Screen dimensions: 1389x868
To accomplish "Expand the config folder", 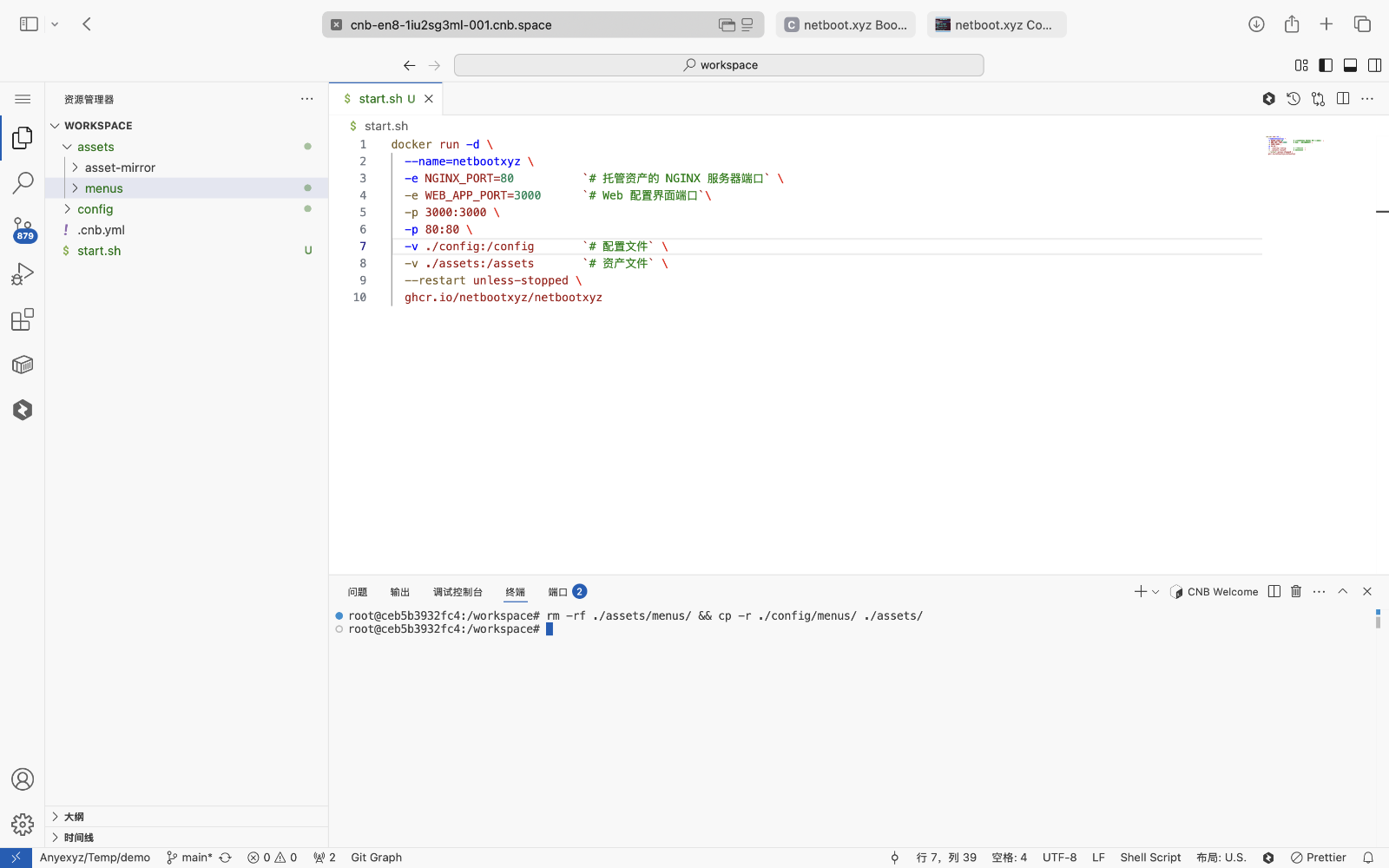I will coord(95,209).
